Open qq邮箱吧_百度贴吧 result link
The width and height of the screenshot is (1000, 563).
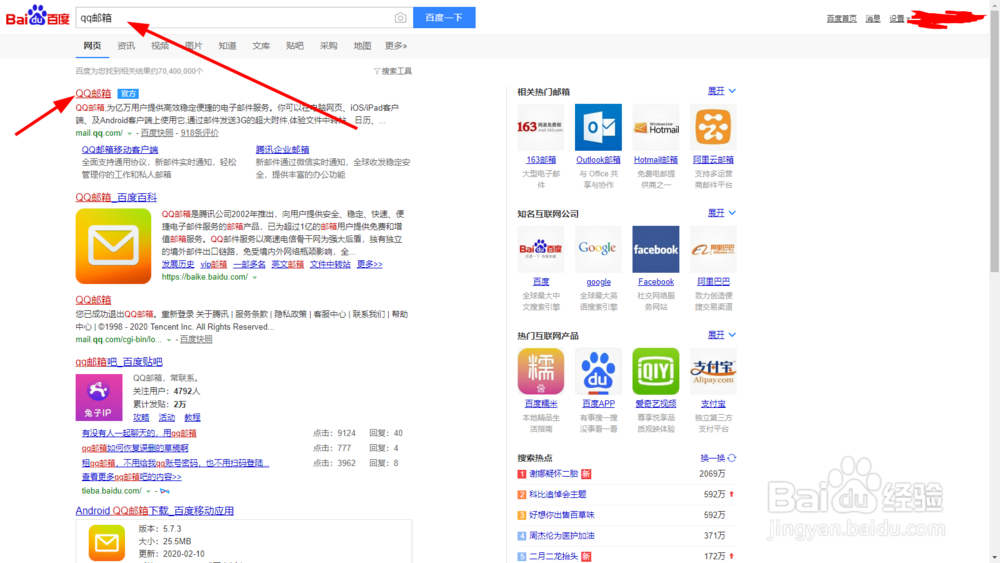pos(119,362)
